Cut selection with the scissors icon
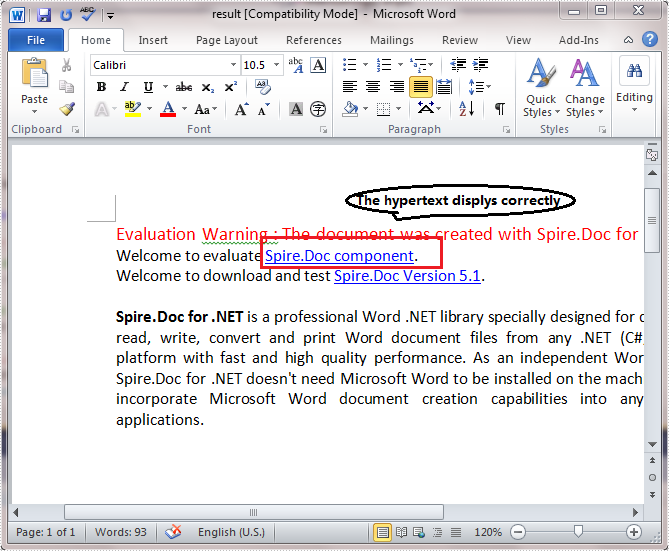This screenshot has width=669, height=551. [67, 65]
